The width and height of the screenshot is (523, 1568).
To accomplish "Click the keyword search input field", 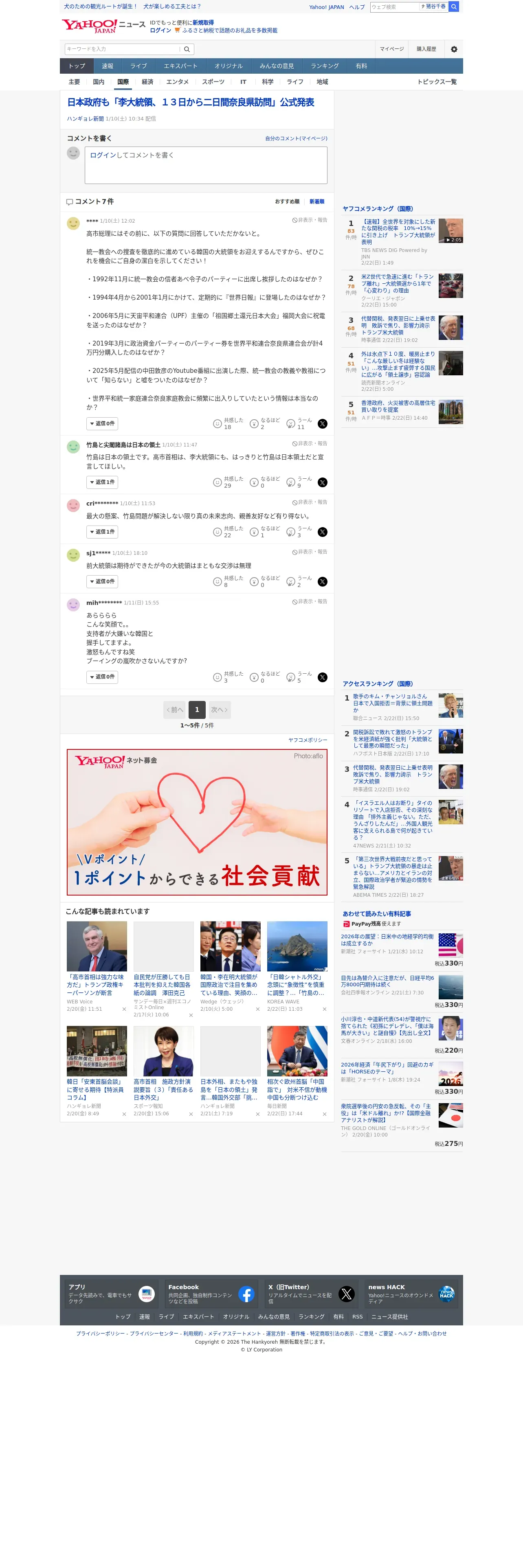I will pyautogui.click(x=122, y=49).
